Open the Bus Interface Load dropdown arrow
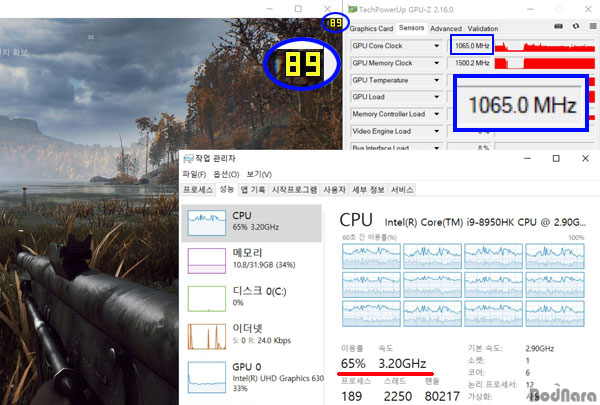This screenshot has height=405, width=600. click(436, 147)
